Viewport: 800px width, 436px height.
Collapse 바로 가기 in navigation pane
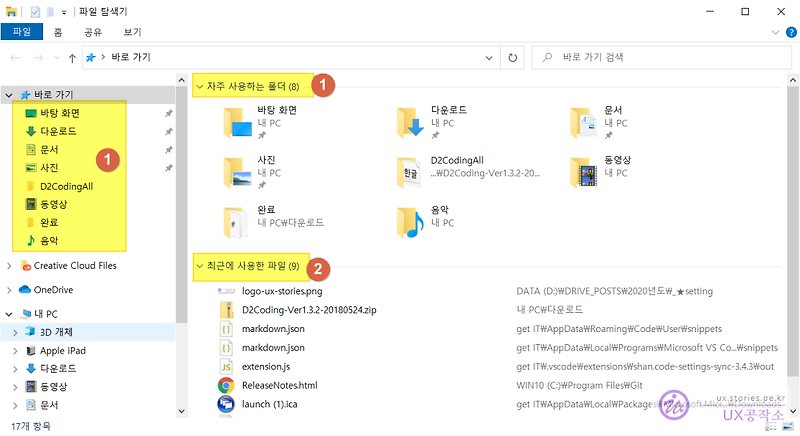(9, 95)
